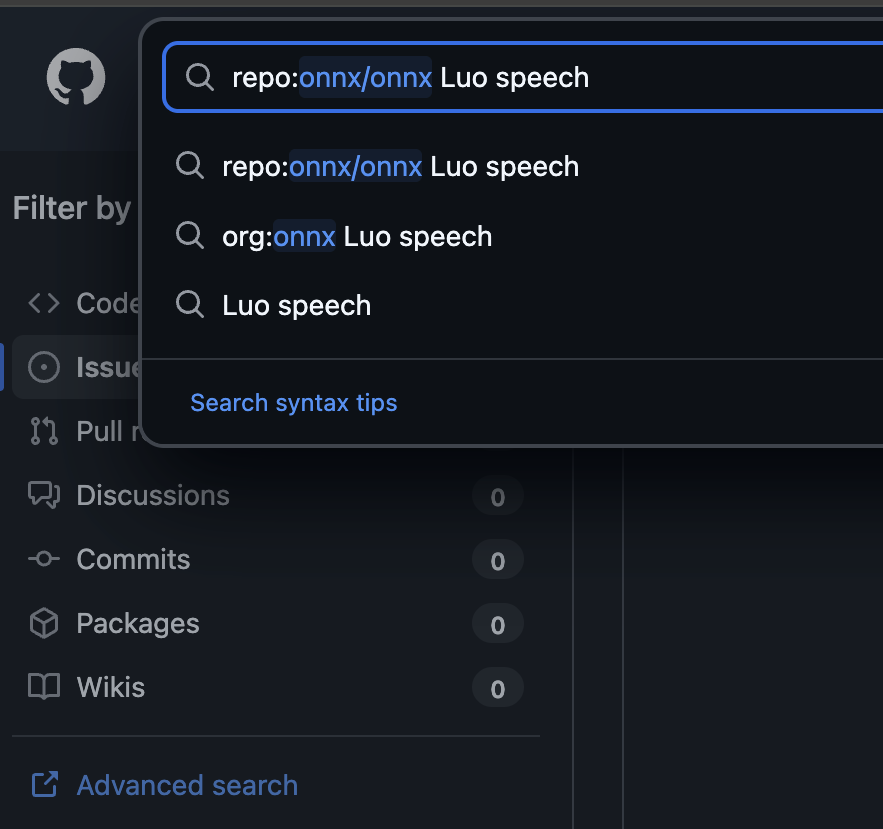The width and height of the screenshot is (883, 829).
Task: Select suggestion "org:onnx Luo speech"
Action: pos(357,236)
